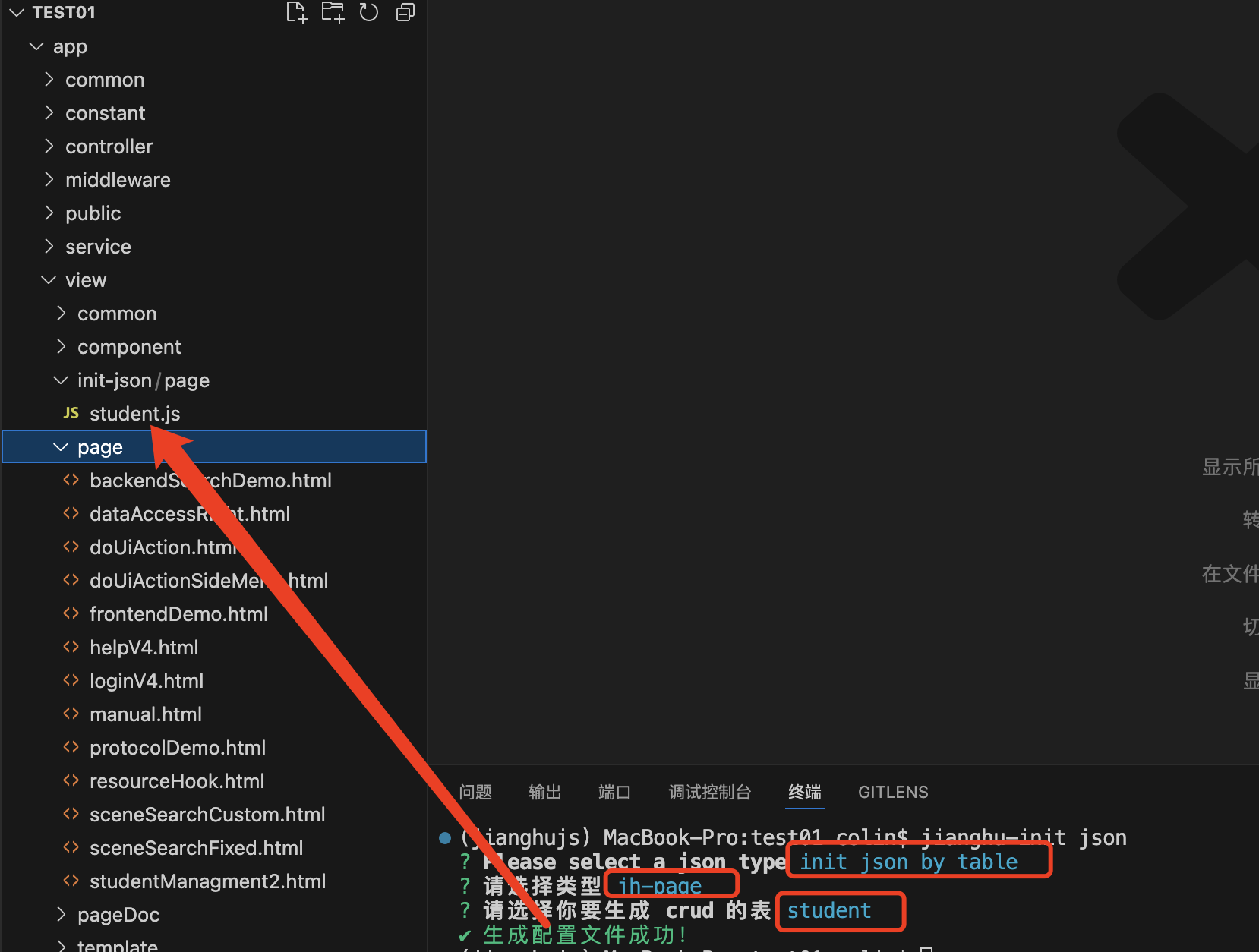Click the JS icon beside student.js

71,413
